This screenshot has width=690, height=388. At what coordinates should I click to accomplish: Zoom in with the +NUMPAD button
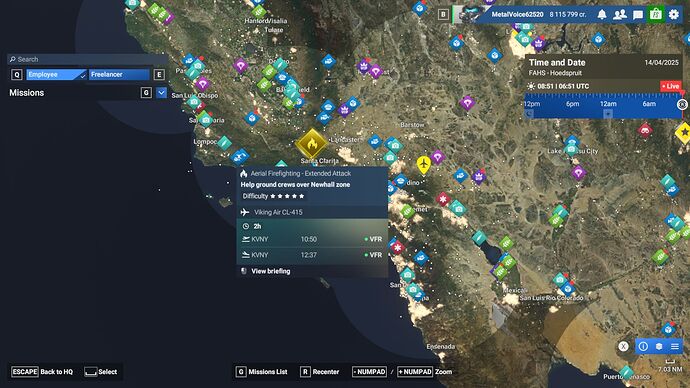[x=415, y=372]
